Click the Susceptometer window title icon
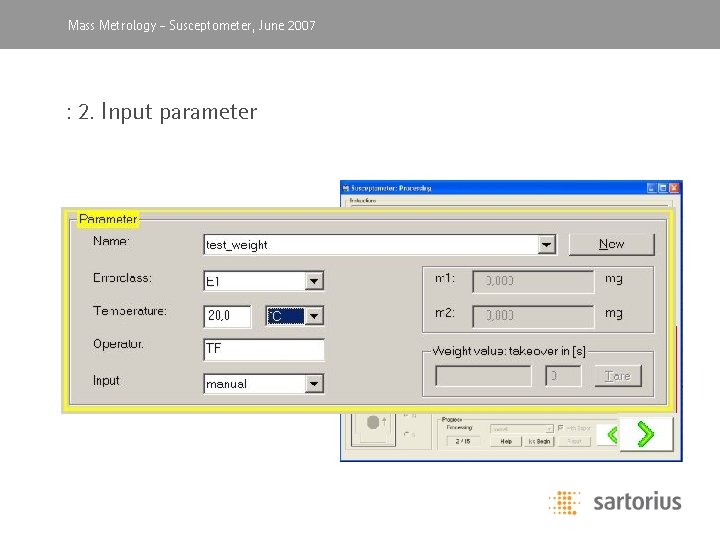 tap(346, 188)
